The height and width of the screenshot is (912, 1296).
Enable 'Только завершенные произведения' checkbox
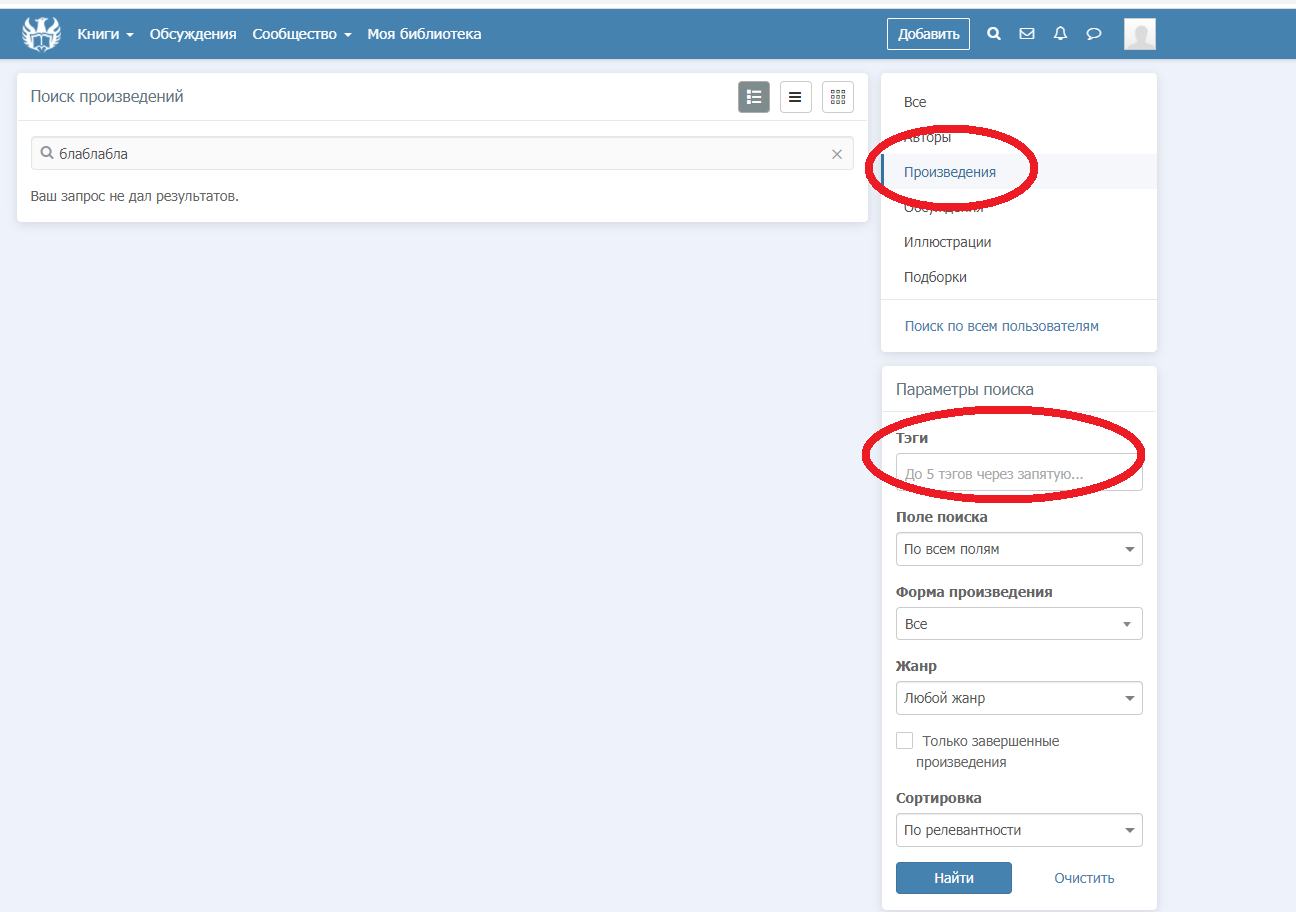(x=905, y=741)
